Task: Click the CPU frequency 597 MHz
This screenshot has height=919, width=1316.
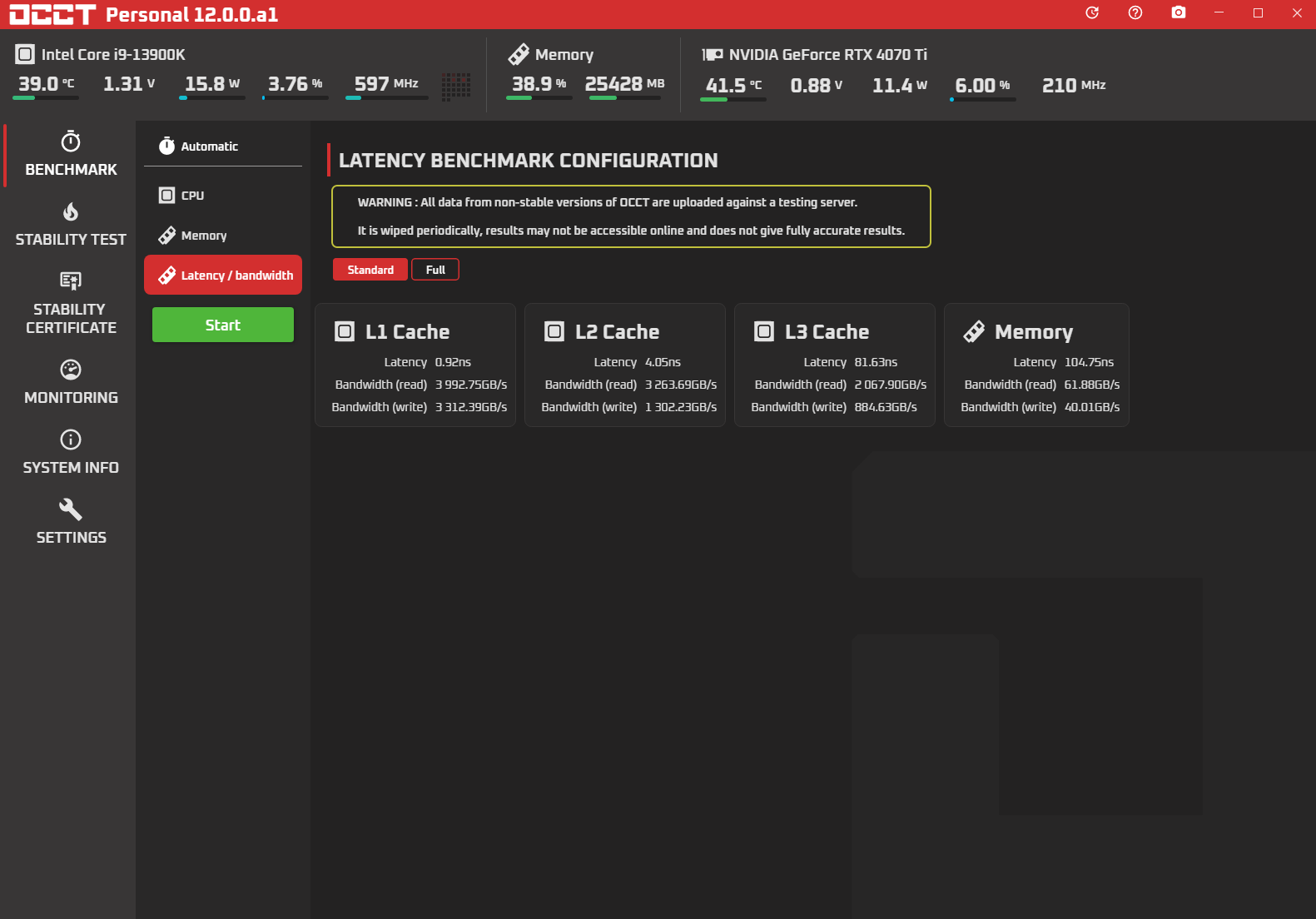Action: point(386,84)
